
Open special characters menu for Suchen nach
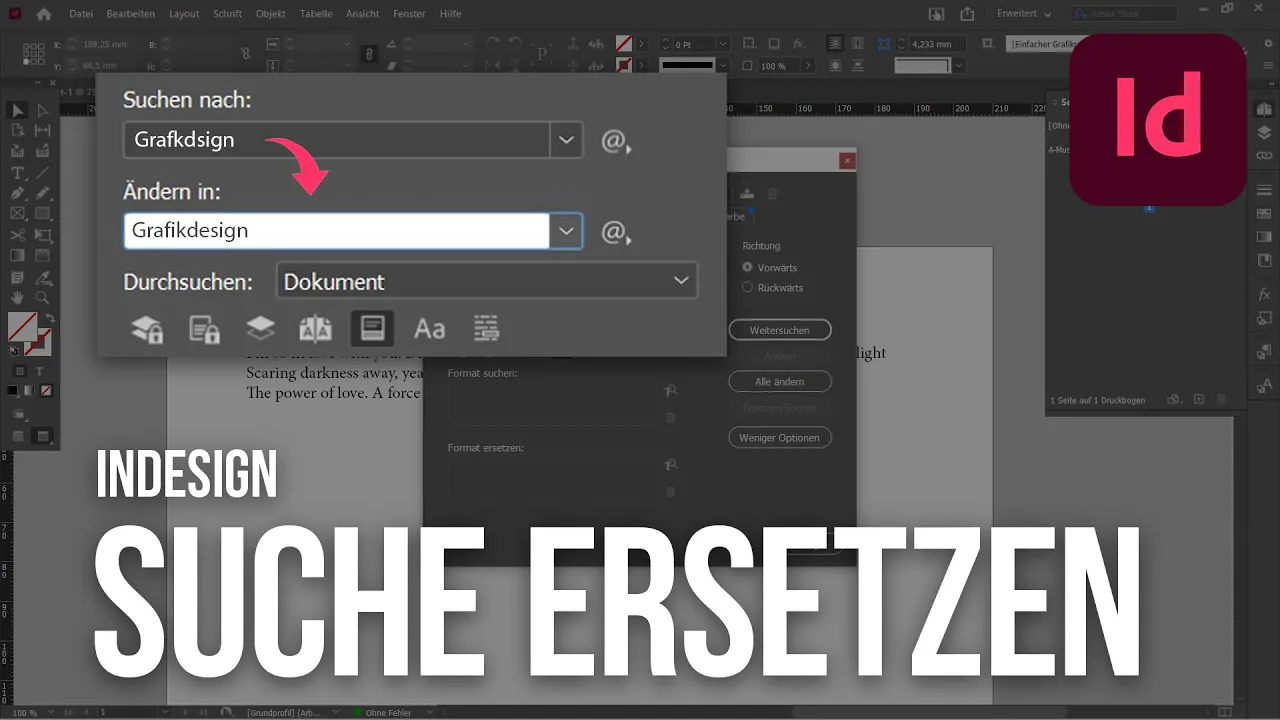(615, 142)
